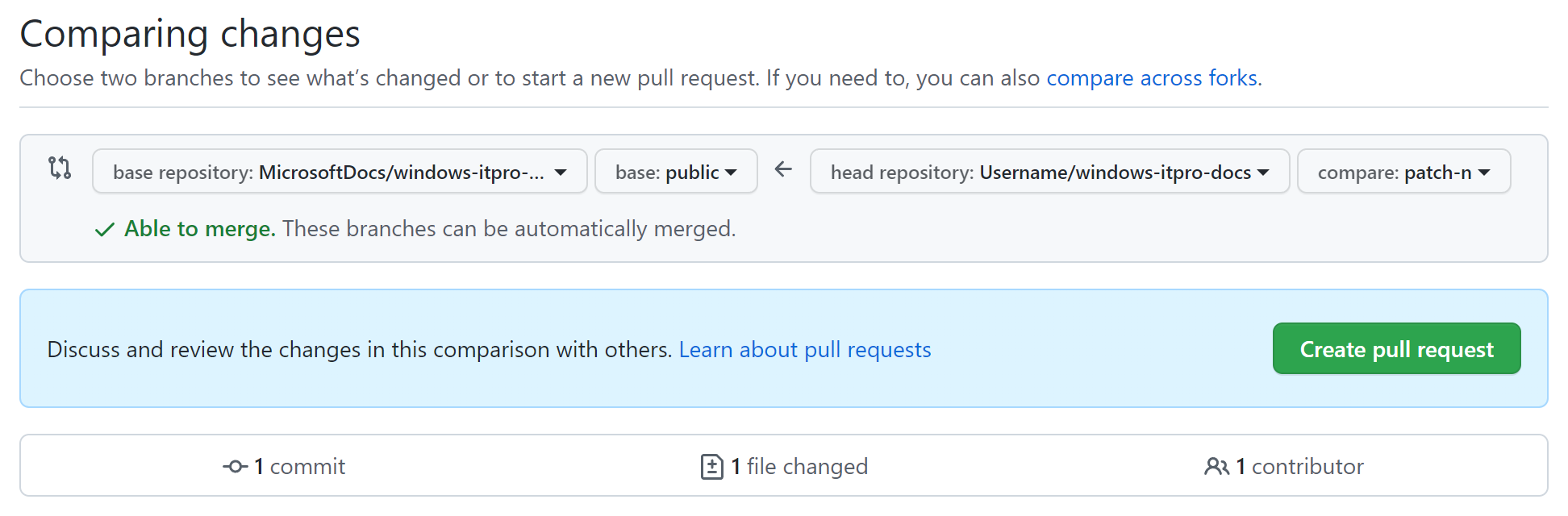Click the commit node icon
This screenshot has height=516, width=1568.
[235, 467]
